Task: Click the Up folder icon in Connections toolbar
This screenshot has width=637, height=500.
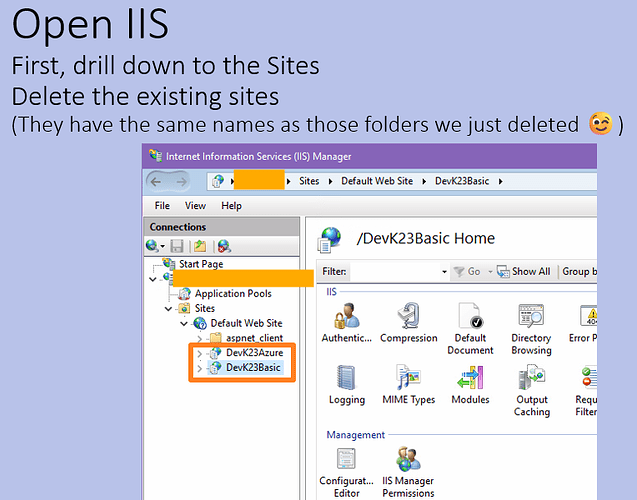Action: tap(200, 246)
